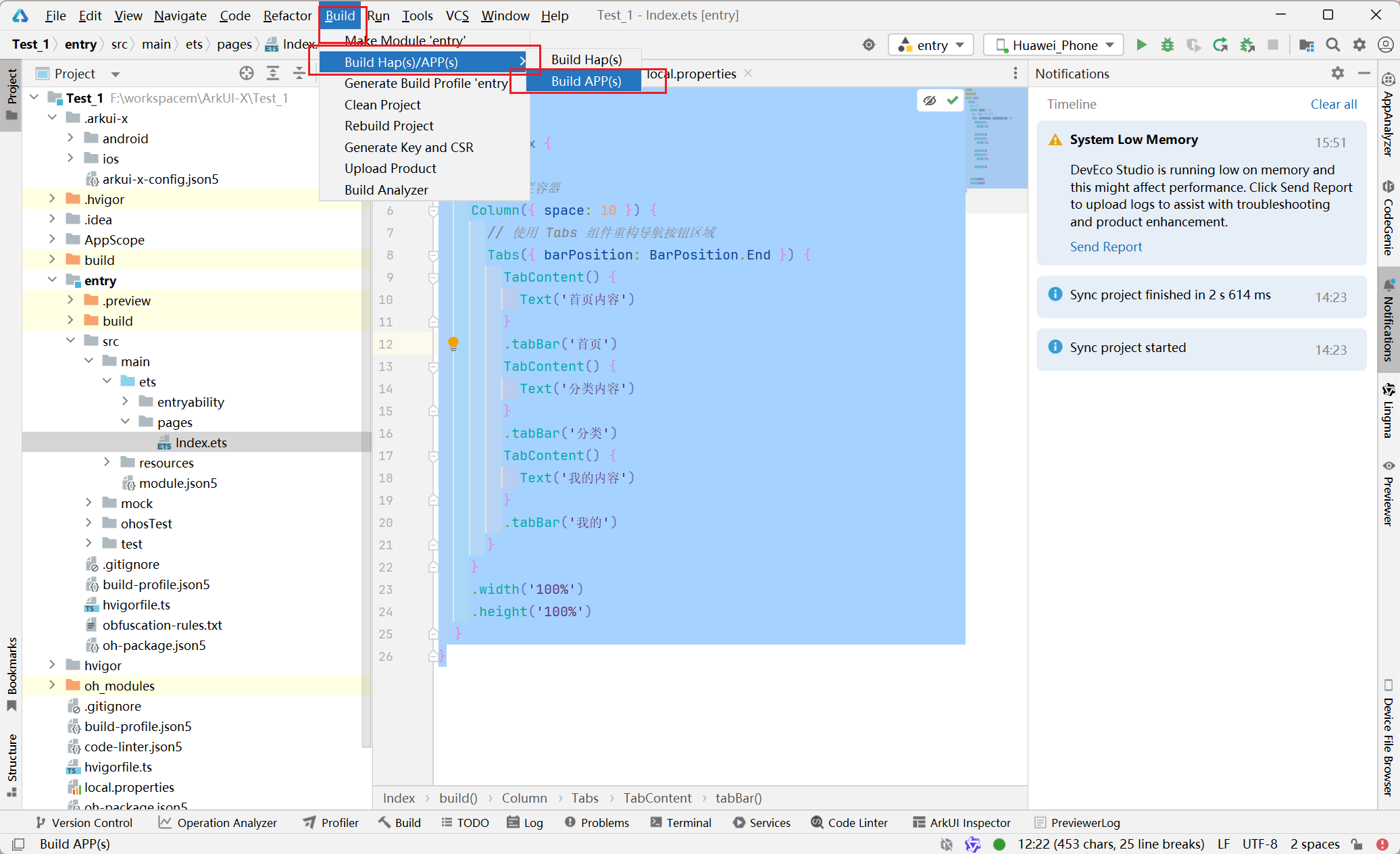Open ArkUI Inspector tool window
Screen dimensions: 1400x854
point(961,822)
